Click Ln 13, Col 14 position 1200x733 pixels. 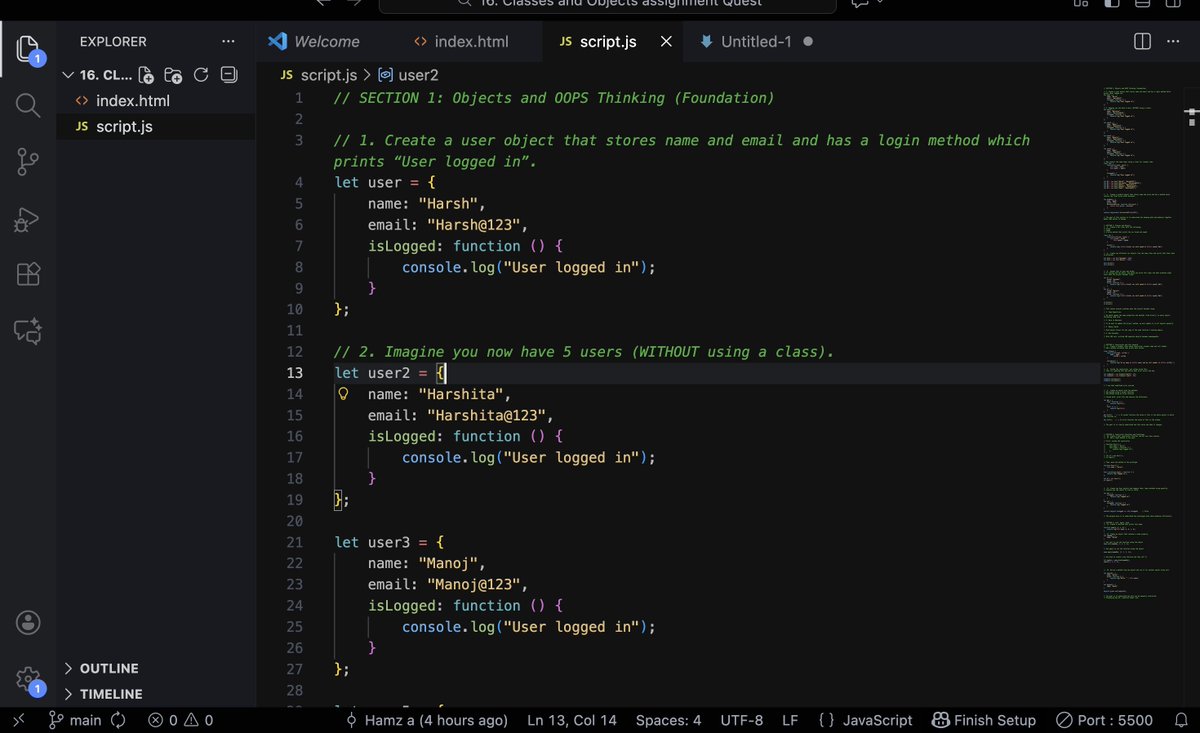tap(571, 720)
